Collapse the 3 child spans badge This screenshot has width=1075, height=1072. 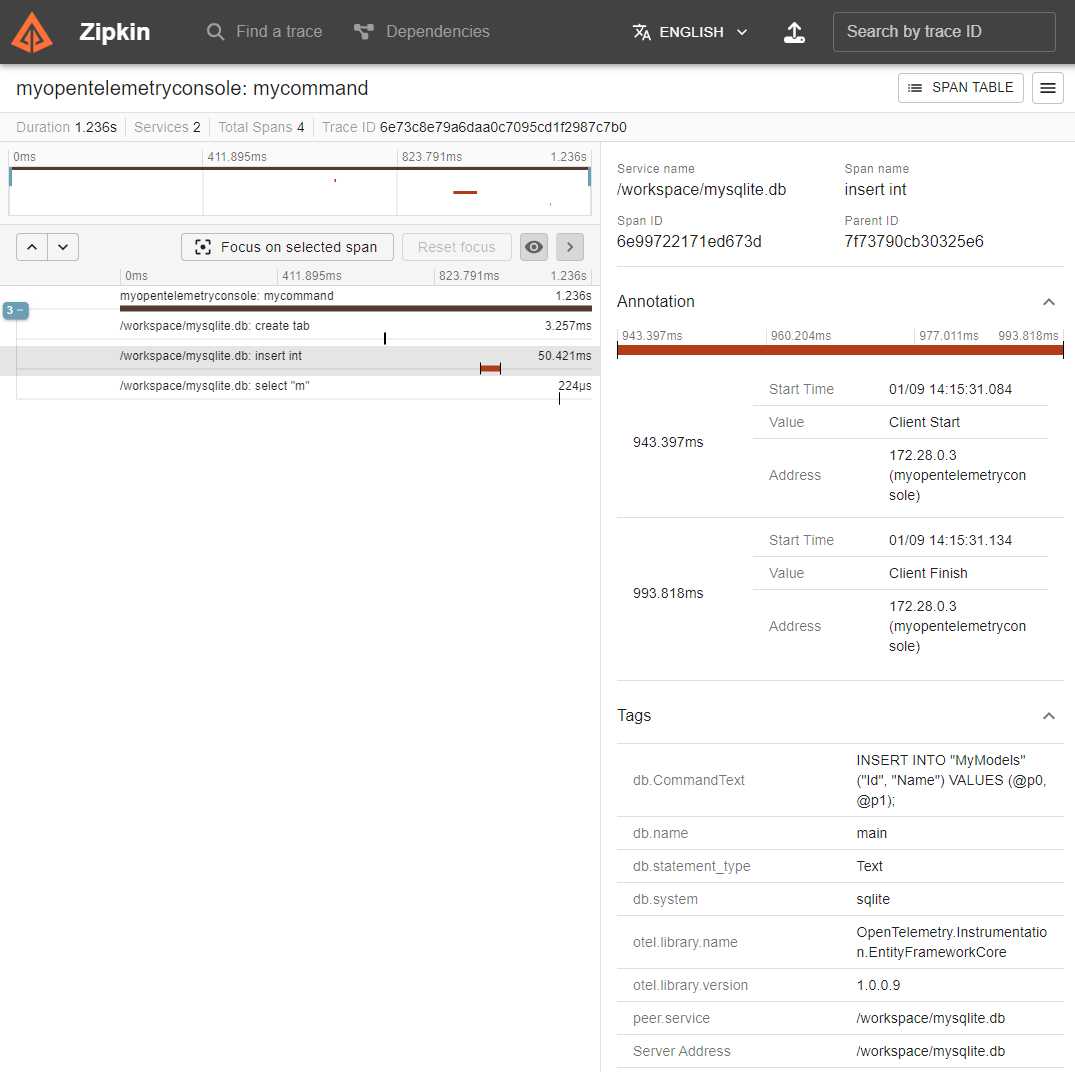coord(15,310)
